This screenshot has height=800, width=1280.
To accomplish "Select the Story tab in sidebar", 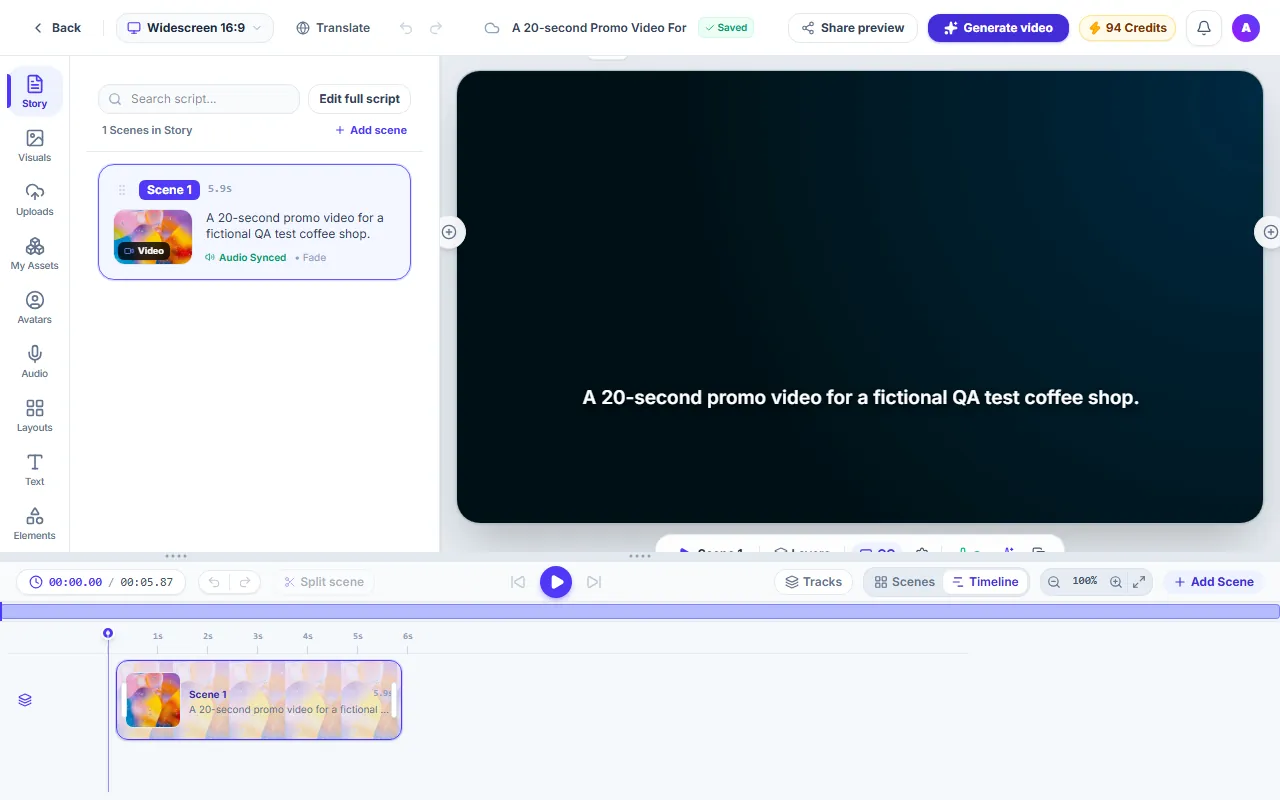I will 35,92.
